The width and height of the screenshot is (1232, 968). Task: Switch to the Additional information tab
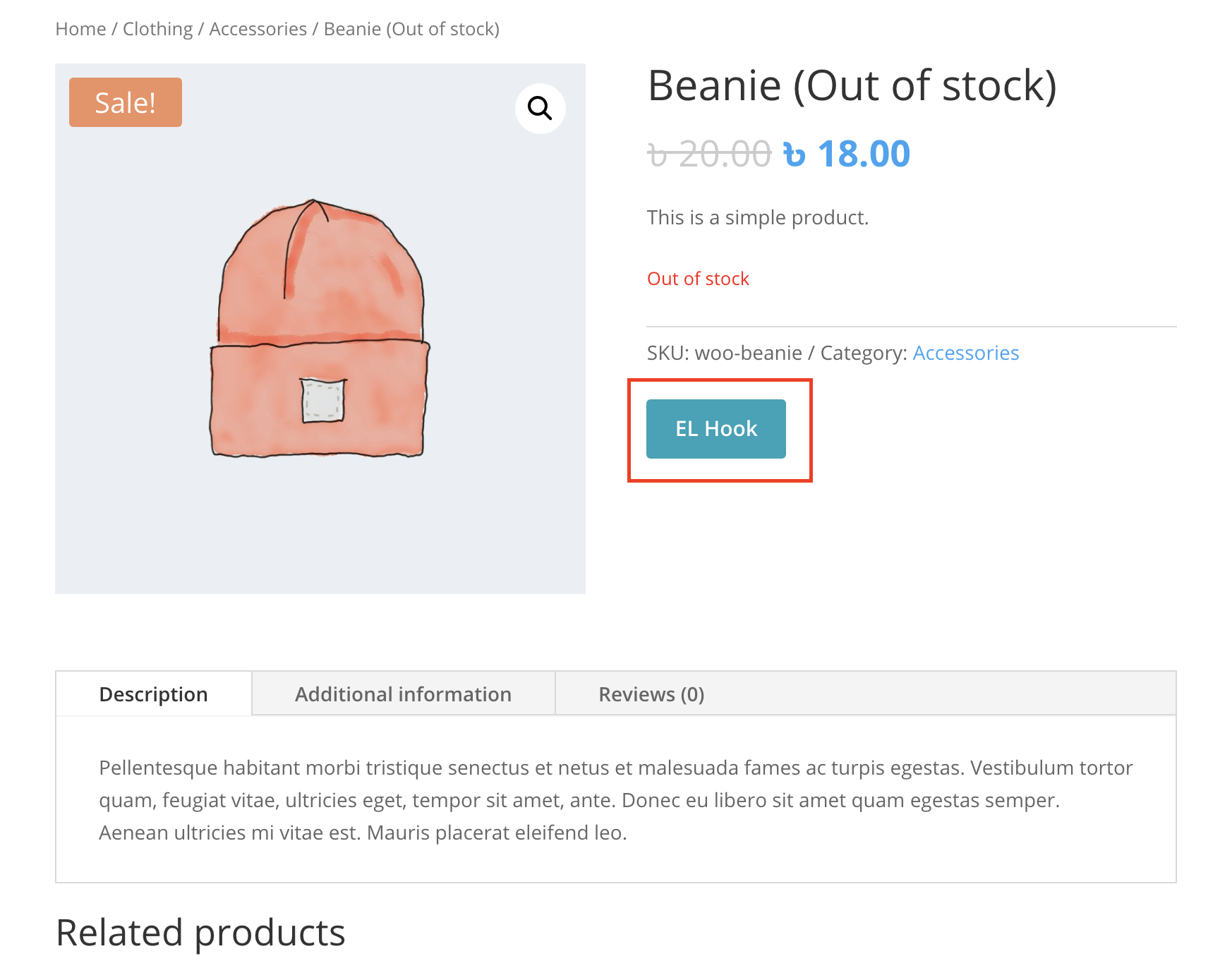pyautogui.click(x=402, y=694)
